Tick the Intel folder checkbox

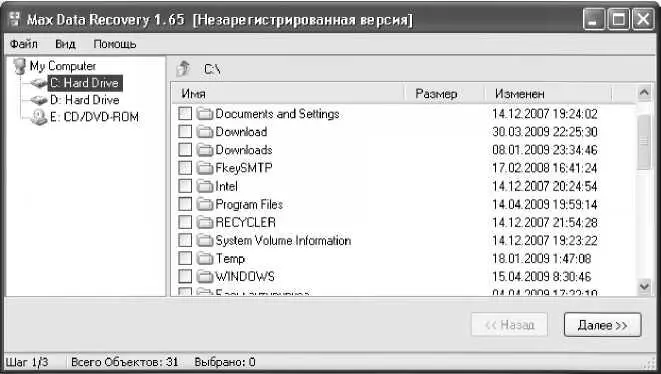click(x=185, y=186)
